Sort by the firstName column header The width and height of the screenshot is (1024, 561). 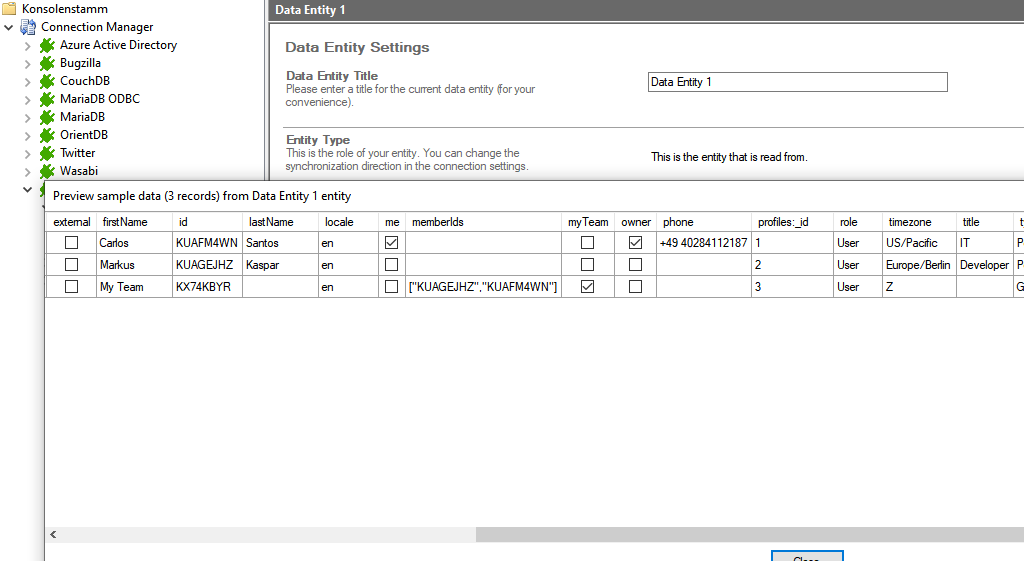[x=125, y=222]
